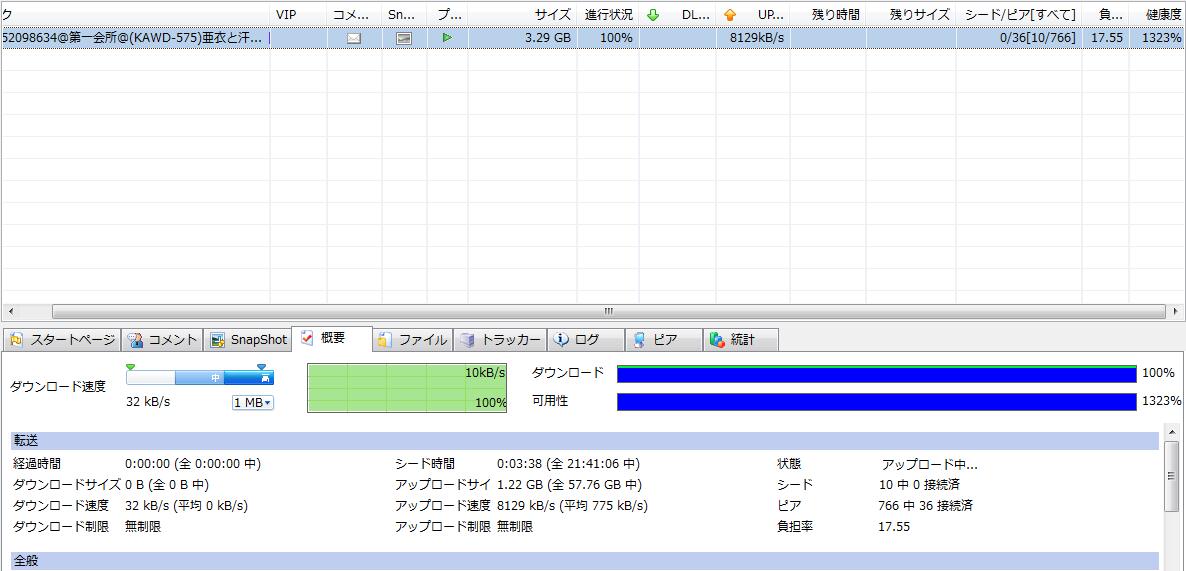Sort by the 健康度 column header

pyautogui.click(x=1163, y=15)
